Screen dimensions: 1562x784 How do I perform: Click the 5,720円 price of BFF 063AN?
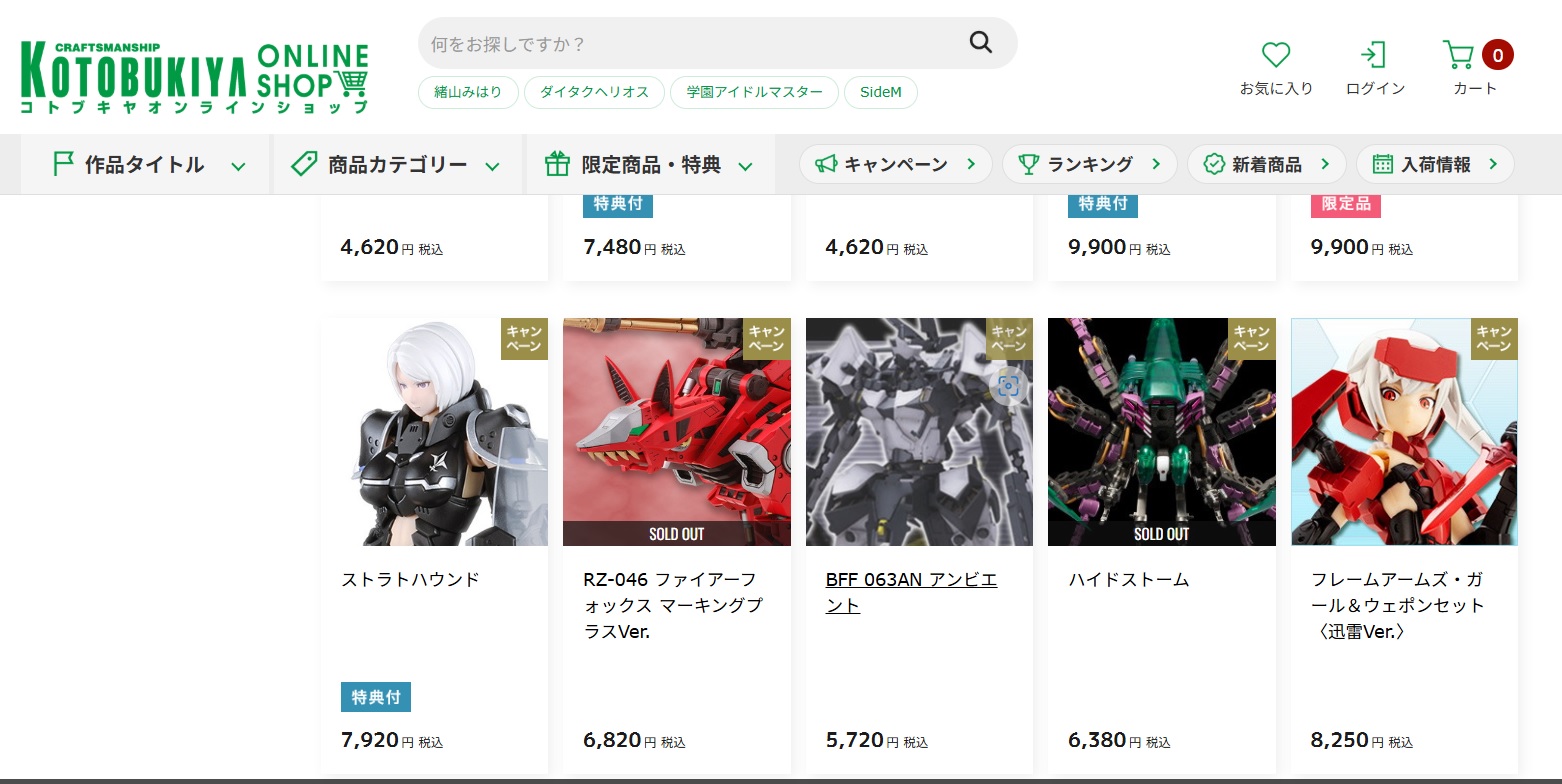(877, 741)
